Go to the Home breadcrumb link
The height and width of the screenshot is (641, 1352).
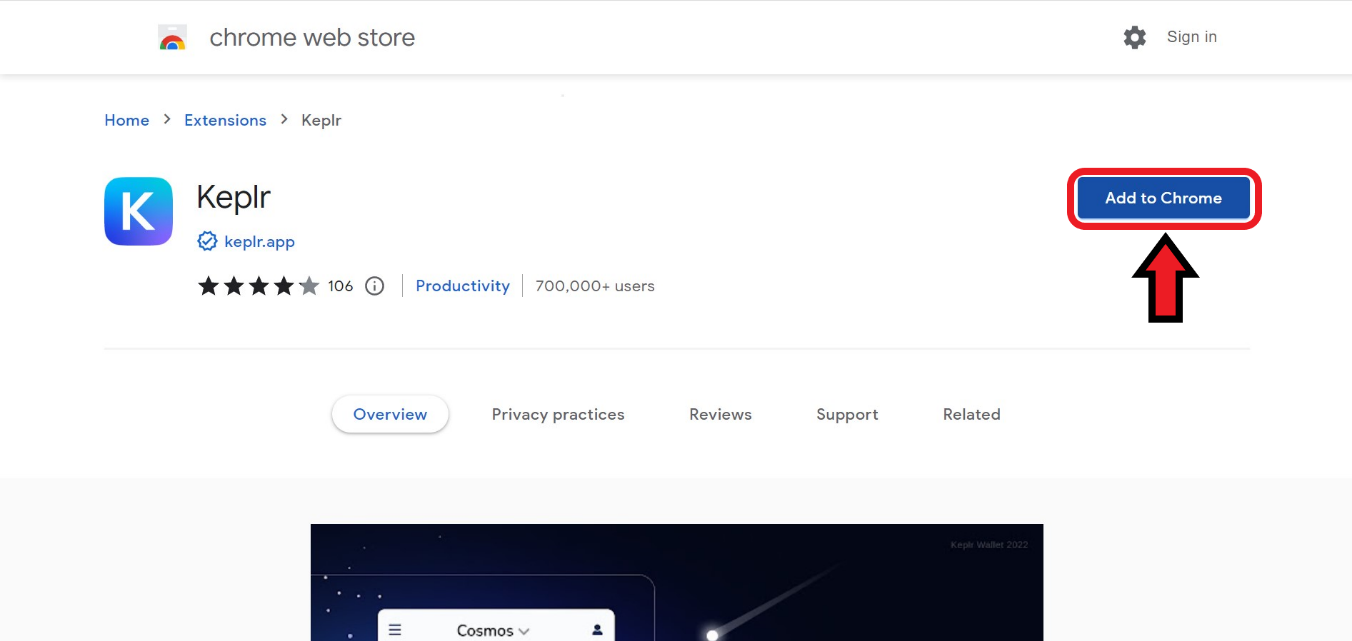127,120
